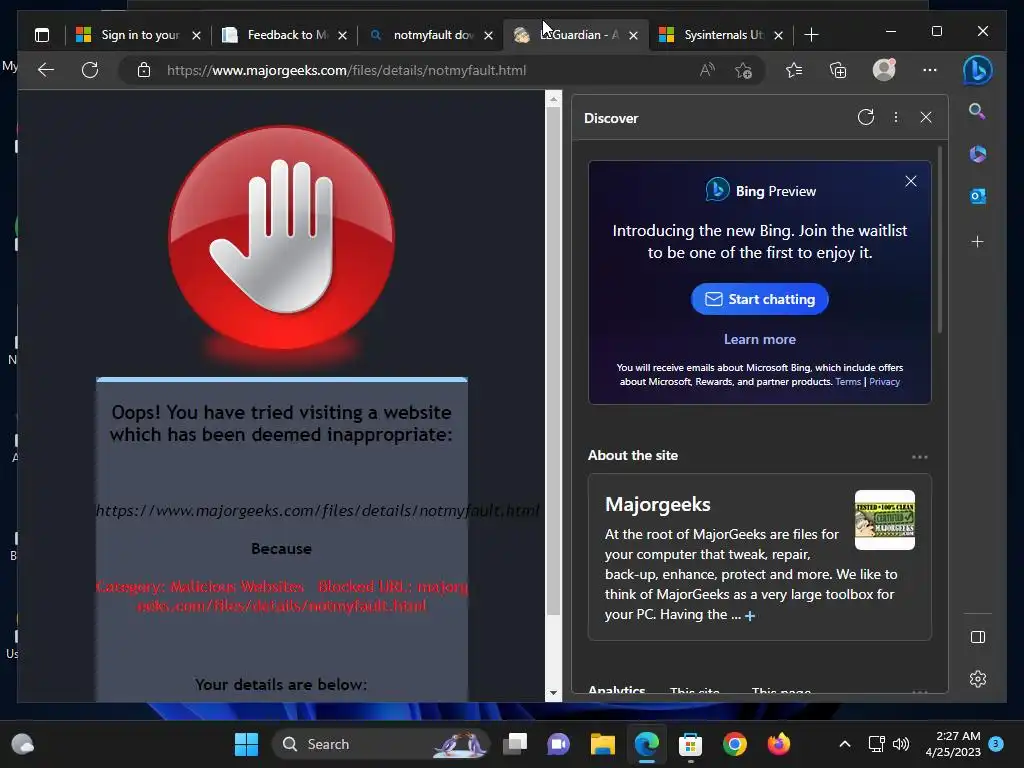Refresh the Discover panel
1024x768 pixels.
coord(866,118)
